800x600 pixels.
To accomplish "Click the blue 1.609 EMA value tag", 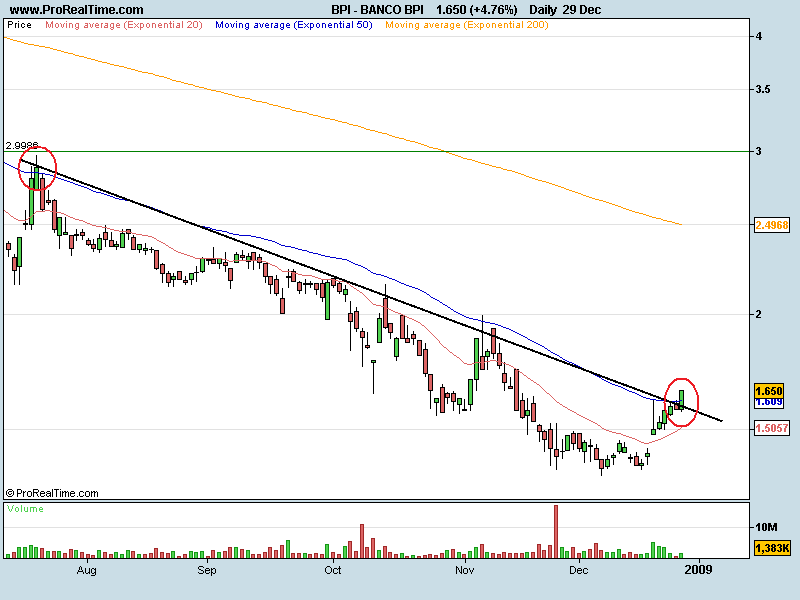I will 768,402.
